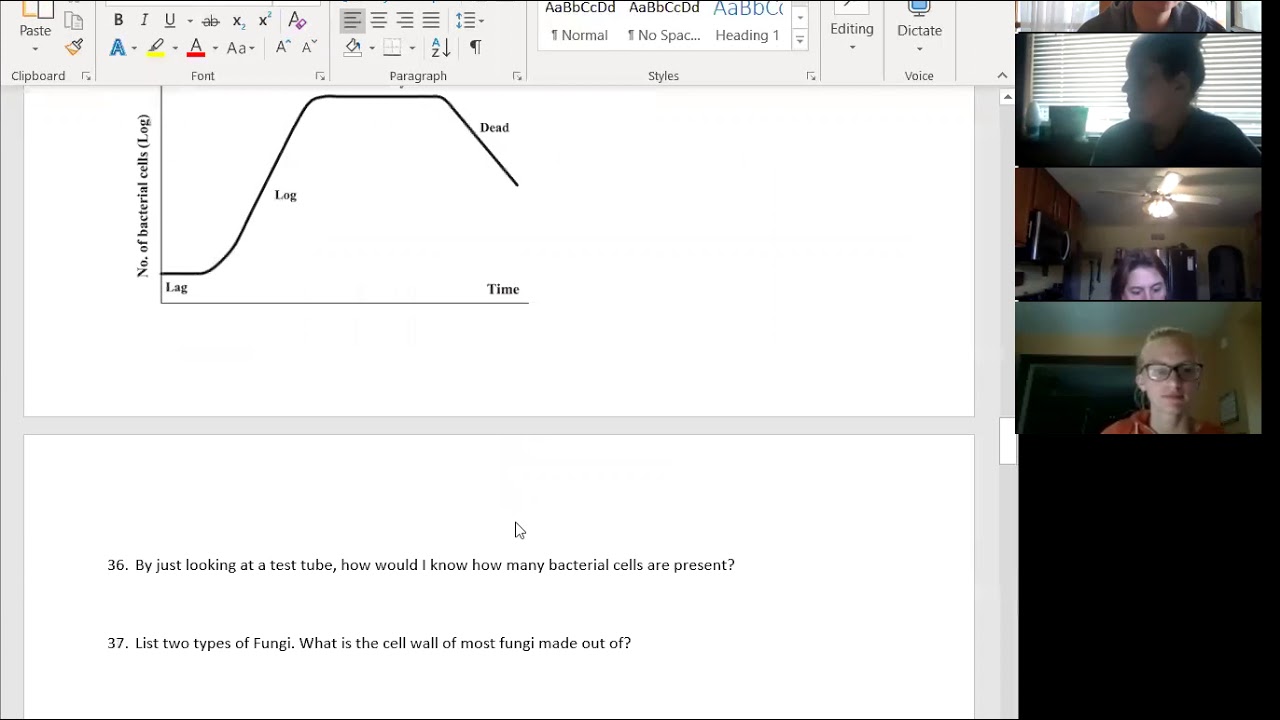The width and height of the screenshot is (1280, 720).
Task: Align text right
Action: coord(405,20)
